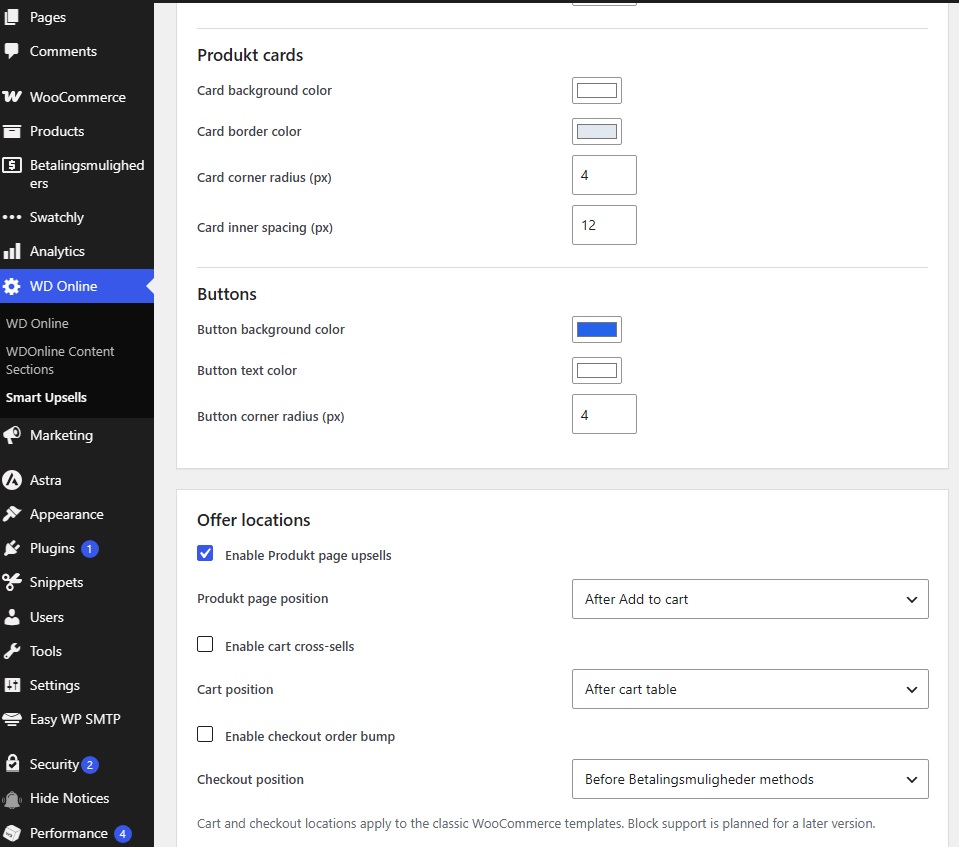959x847 pixels.
Task: Click the Marketing megaphone icon
Action: point(12,435)
